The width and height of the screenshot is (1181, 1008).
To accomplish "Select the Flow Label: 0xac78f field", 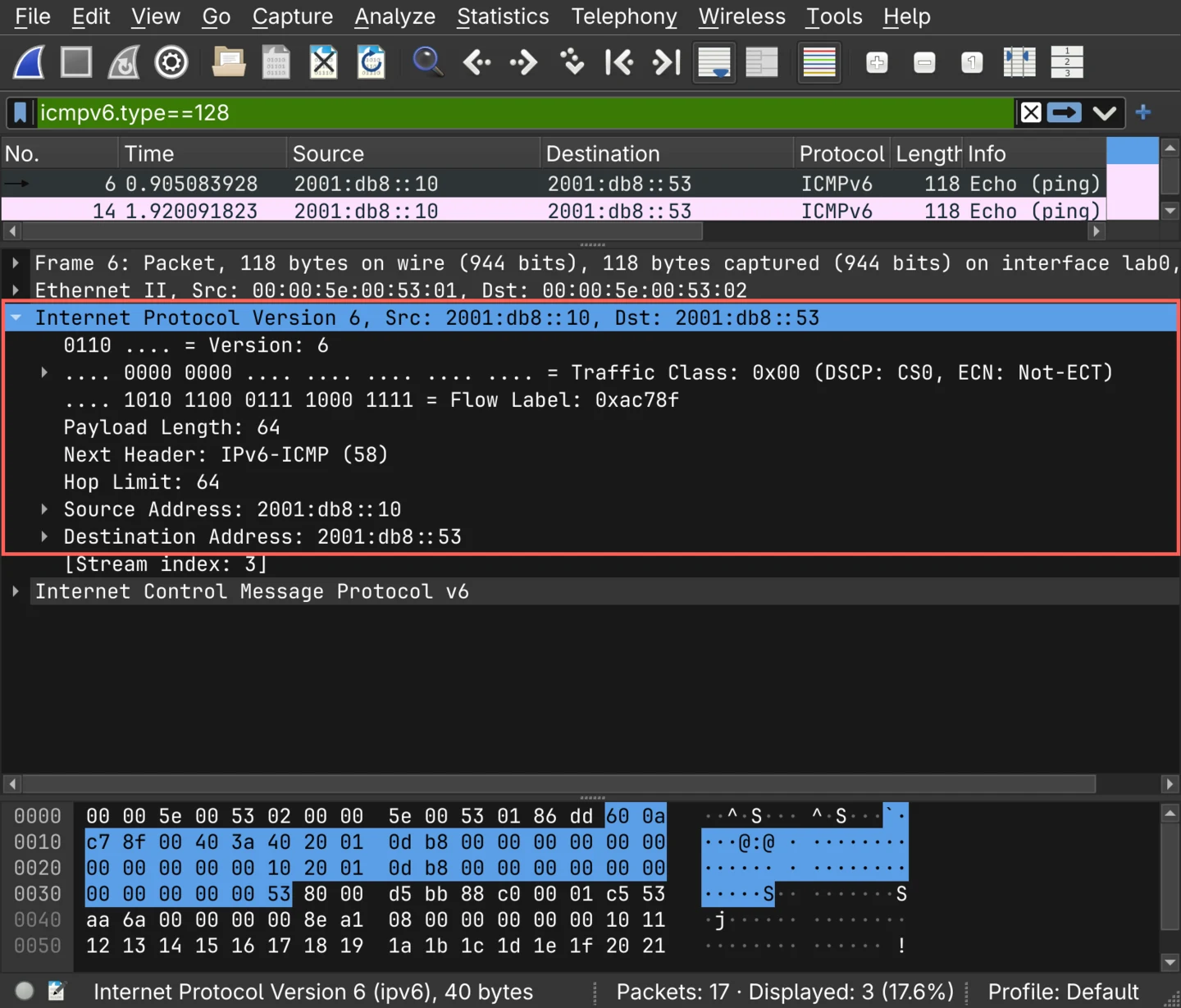I will [x=590, y=399].
